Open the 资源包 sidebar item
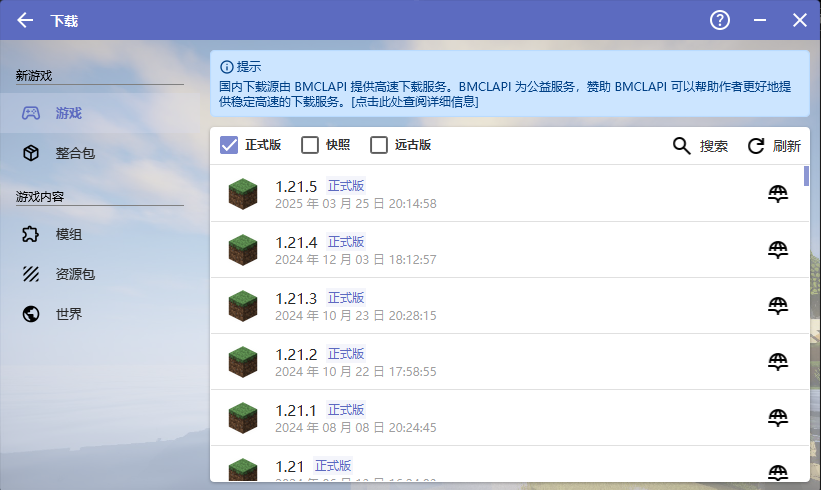The image size is (821, 490). tap(100, 274)
